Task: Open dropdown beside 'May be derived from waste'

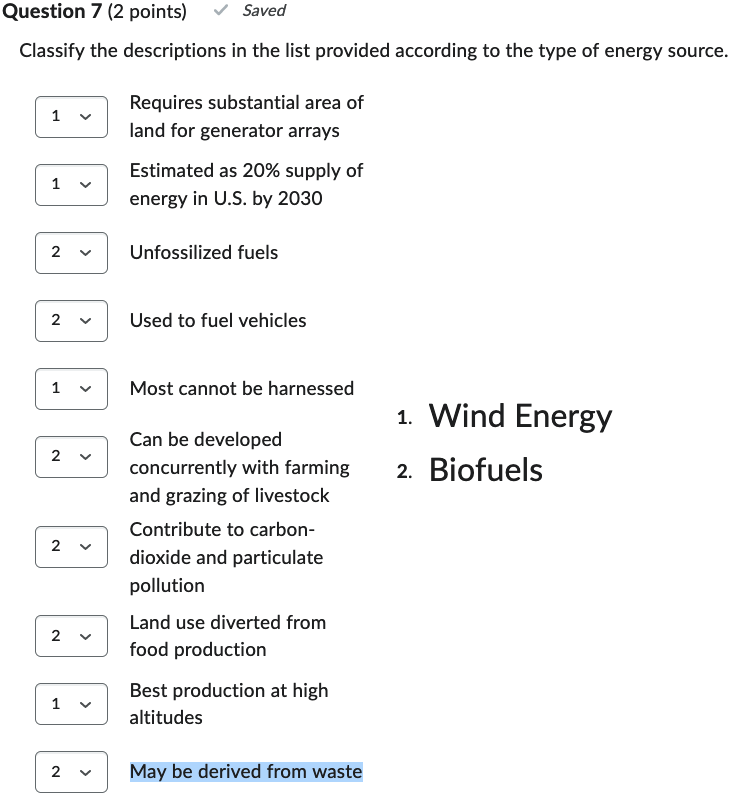Action: pos(71,772)
